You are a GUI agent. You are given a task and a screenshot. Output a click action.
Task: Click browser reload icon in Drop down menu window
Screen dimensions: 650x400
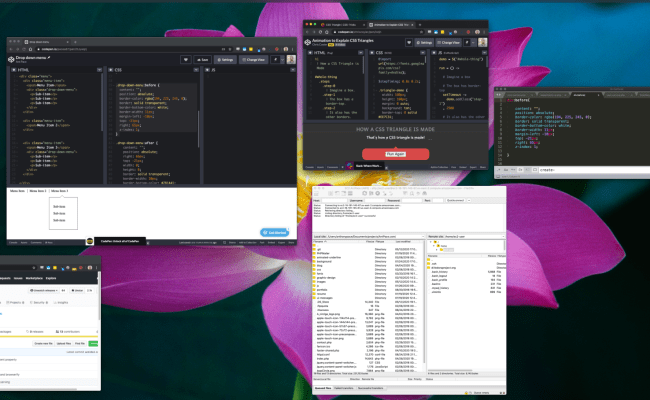pos(24,49)
